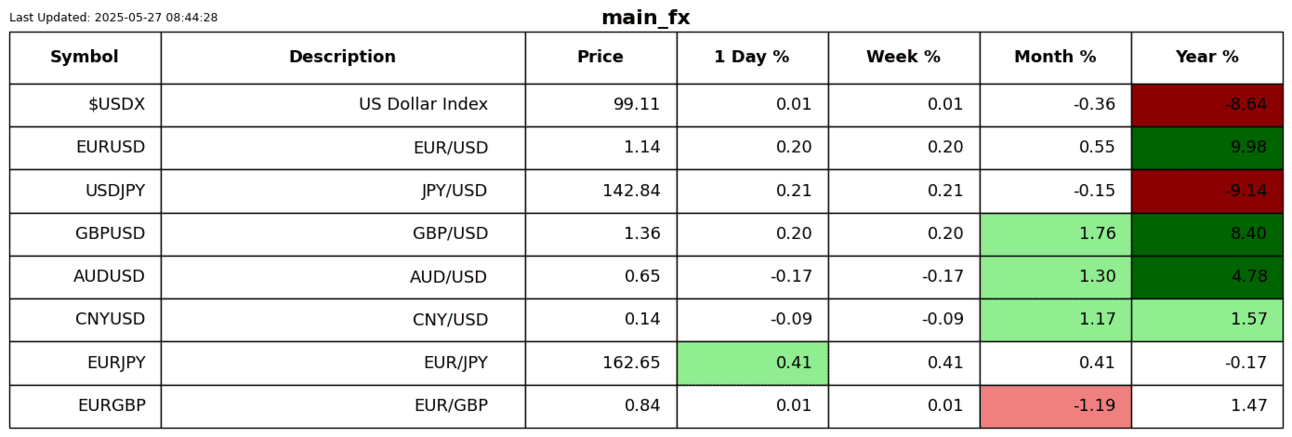The image size is (1292, 437).
Task: Click the EURJPY price 162.65
Action: point(601,363)
